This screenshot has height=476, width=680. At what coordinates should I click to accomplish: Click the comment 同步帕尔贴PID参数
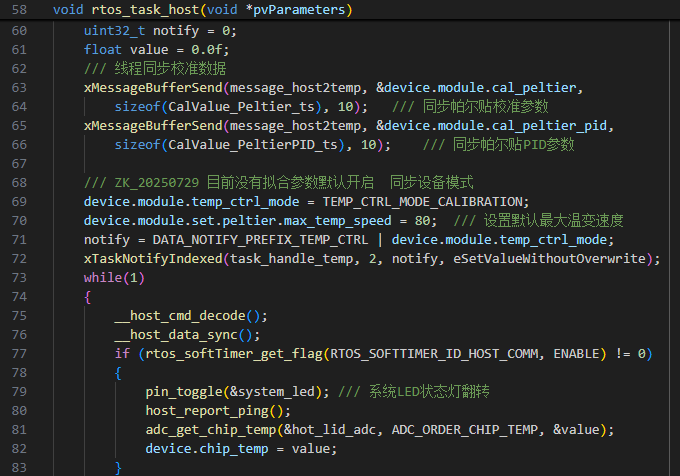tap(513, 145)
